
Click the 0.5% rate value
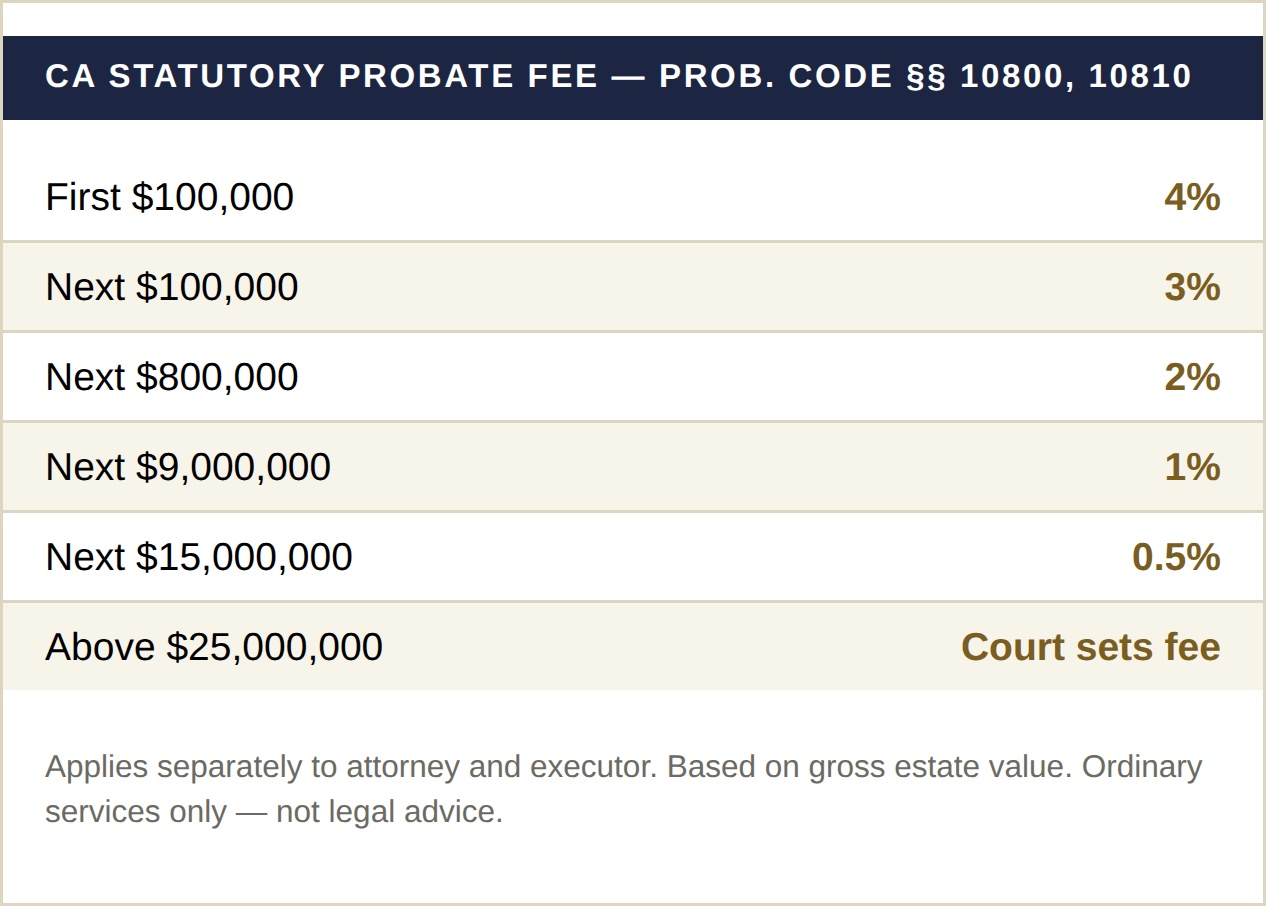pos(1176,557)
